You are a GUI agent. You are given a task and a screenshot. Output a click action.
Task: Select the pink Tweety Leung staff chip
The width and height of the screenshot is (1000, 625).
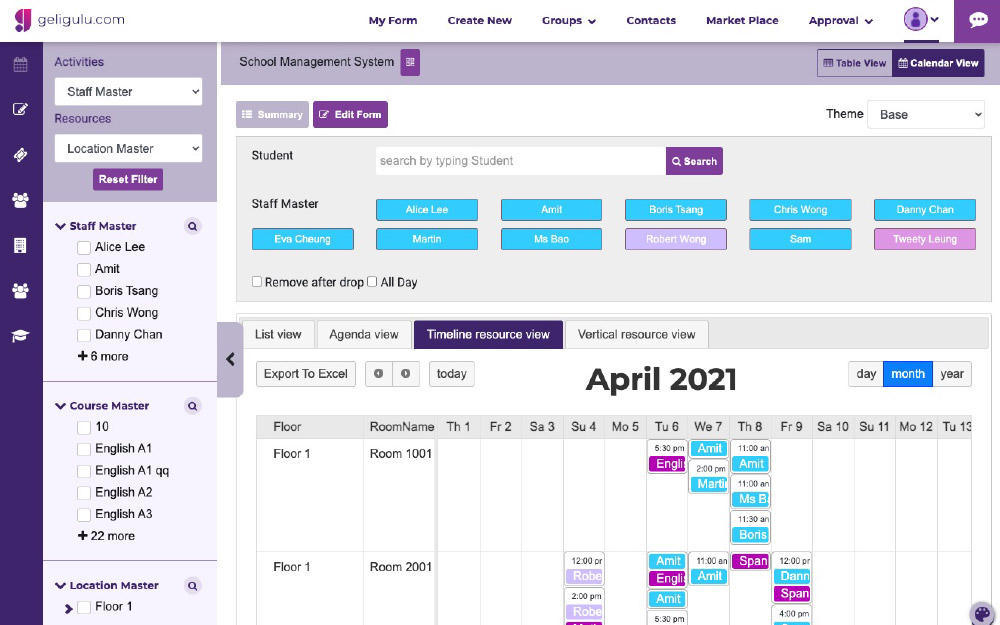pos(925,239)
